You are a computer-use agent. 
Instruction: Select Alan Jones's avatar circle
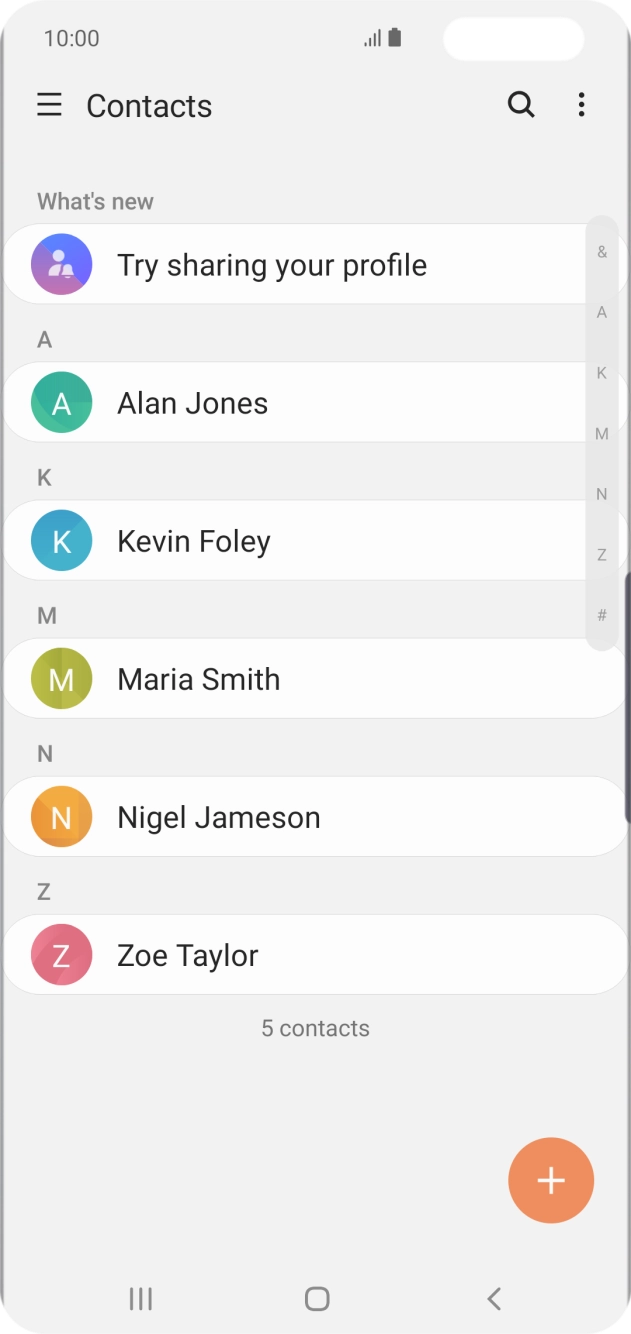pyautogui.click(x=61, y=402)
